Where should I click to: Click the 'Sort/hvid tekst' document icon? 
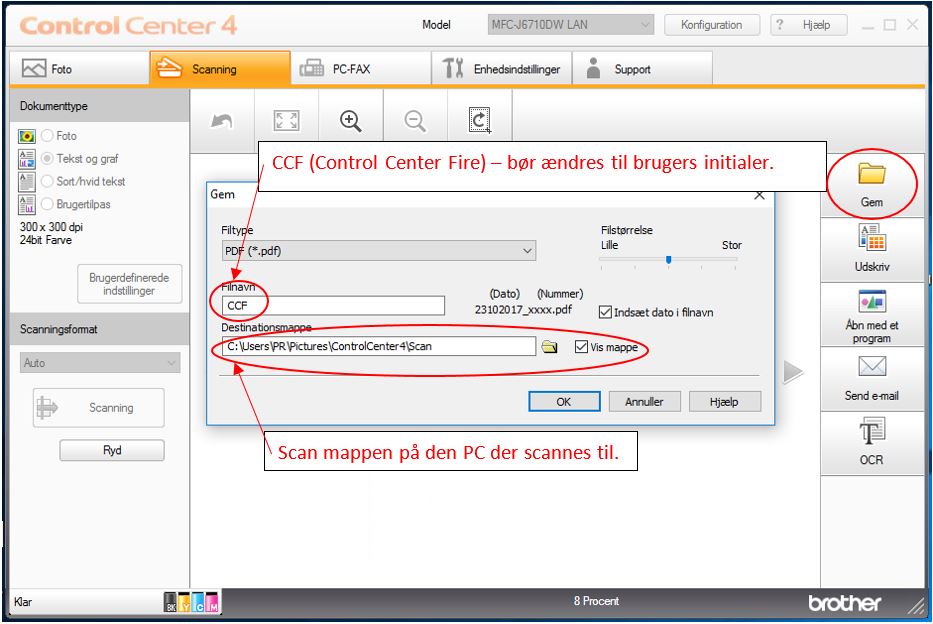(x=26, y=181)
